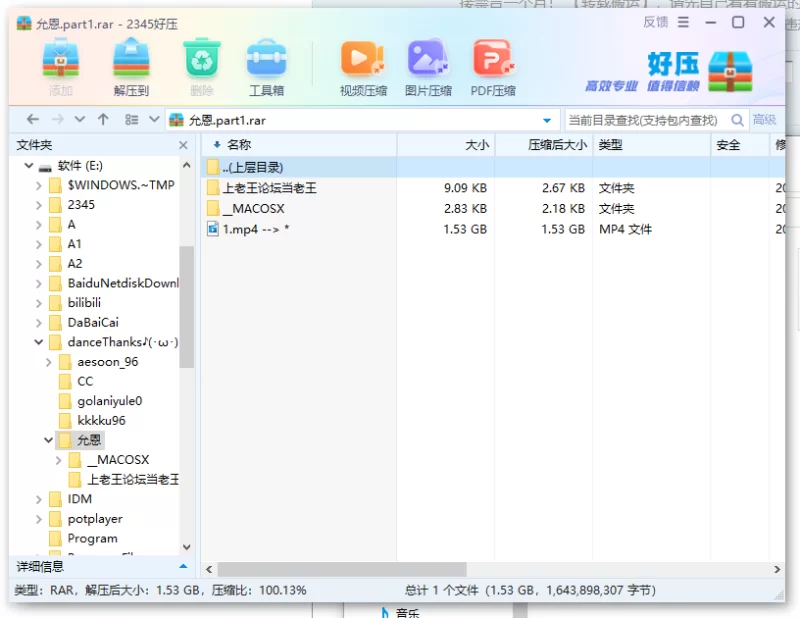Select Program folder in tree
800x618 pixels.
92,538
